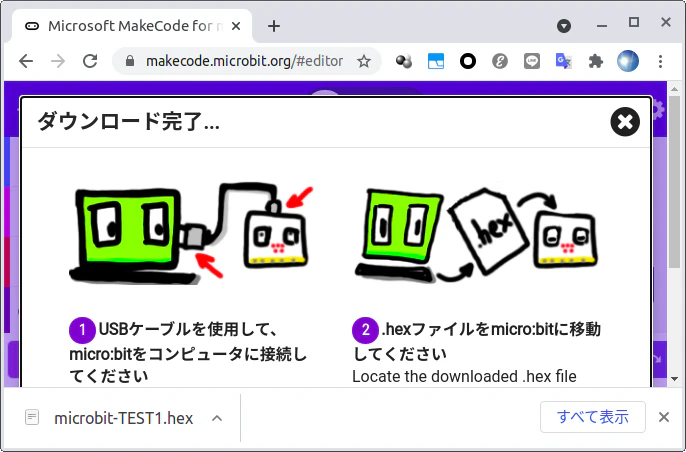Select the Microsoft MakeCode tab
The height and width of the screenshot is (452, 686).
click(x=132, y=26)
